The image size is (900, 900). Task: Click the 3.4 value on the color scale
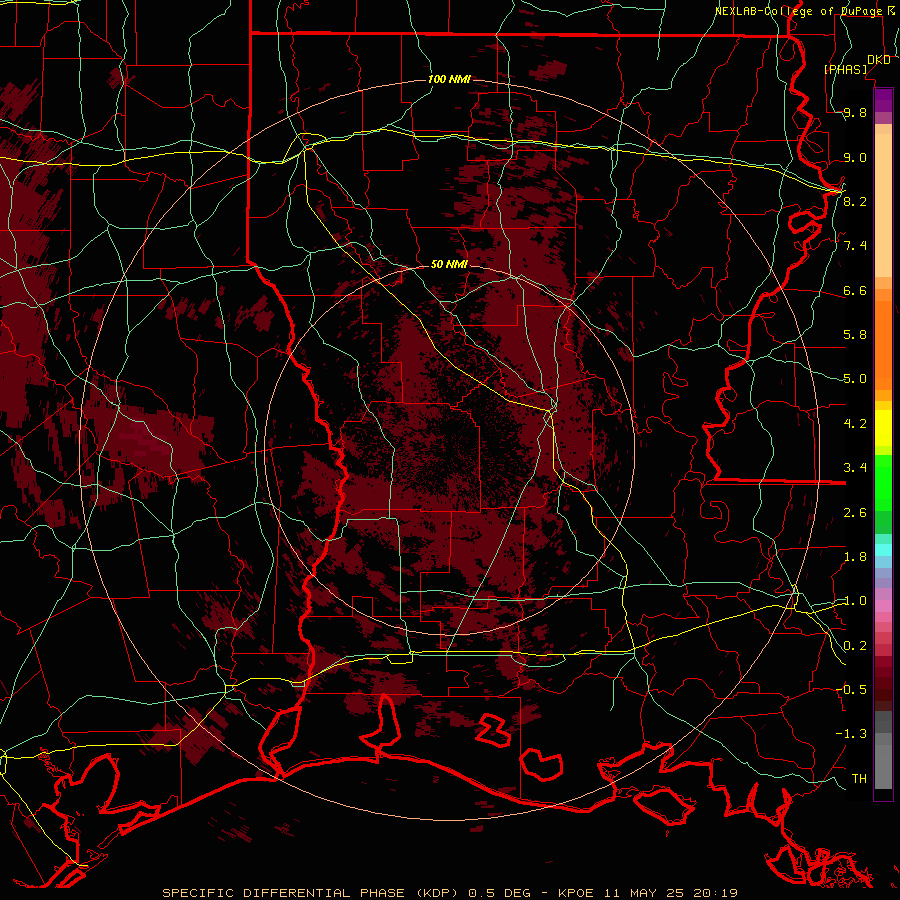(855, 468)
